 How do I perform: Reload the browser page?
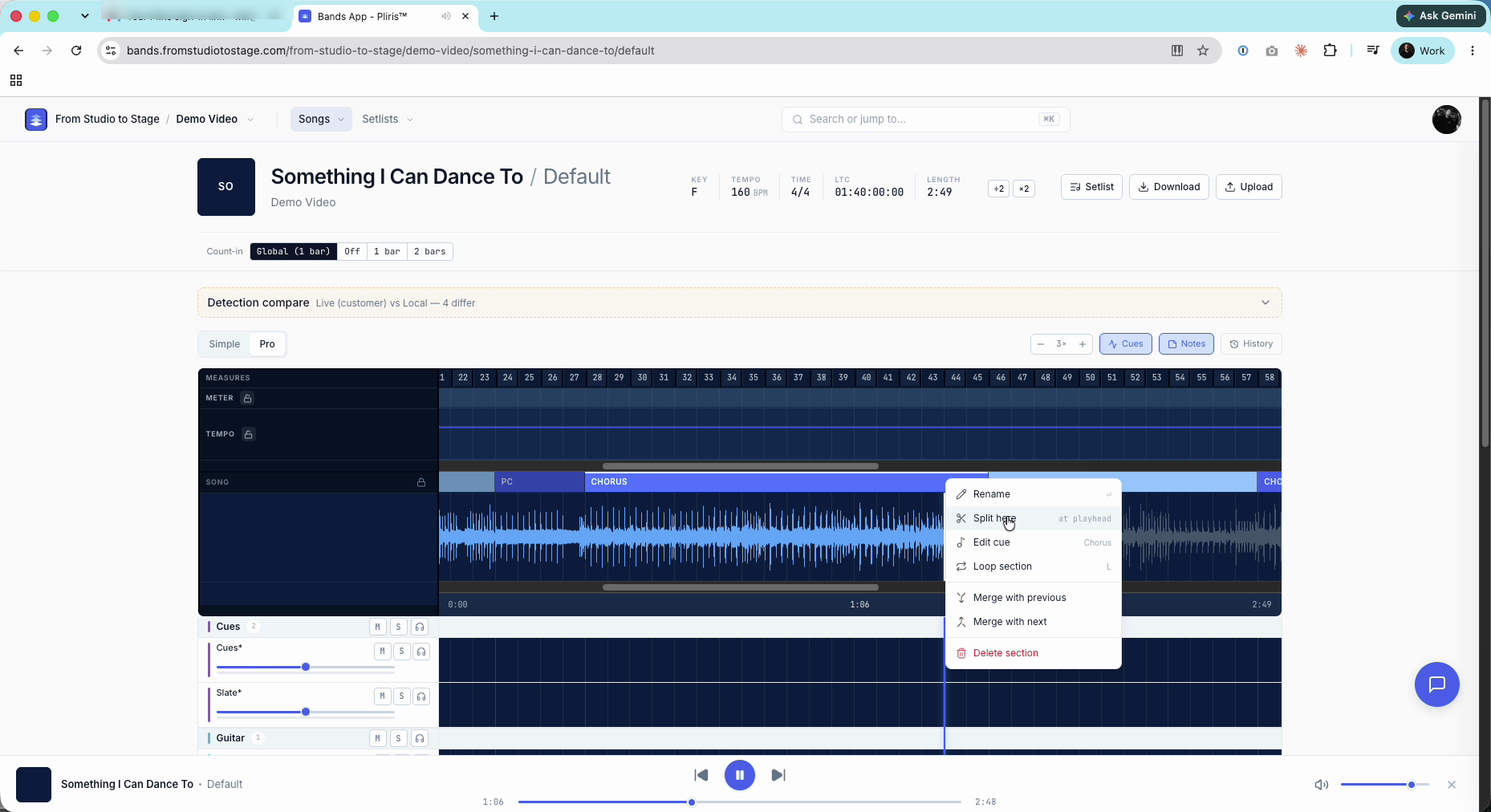pyautogui.click(x=76, y=51)
